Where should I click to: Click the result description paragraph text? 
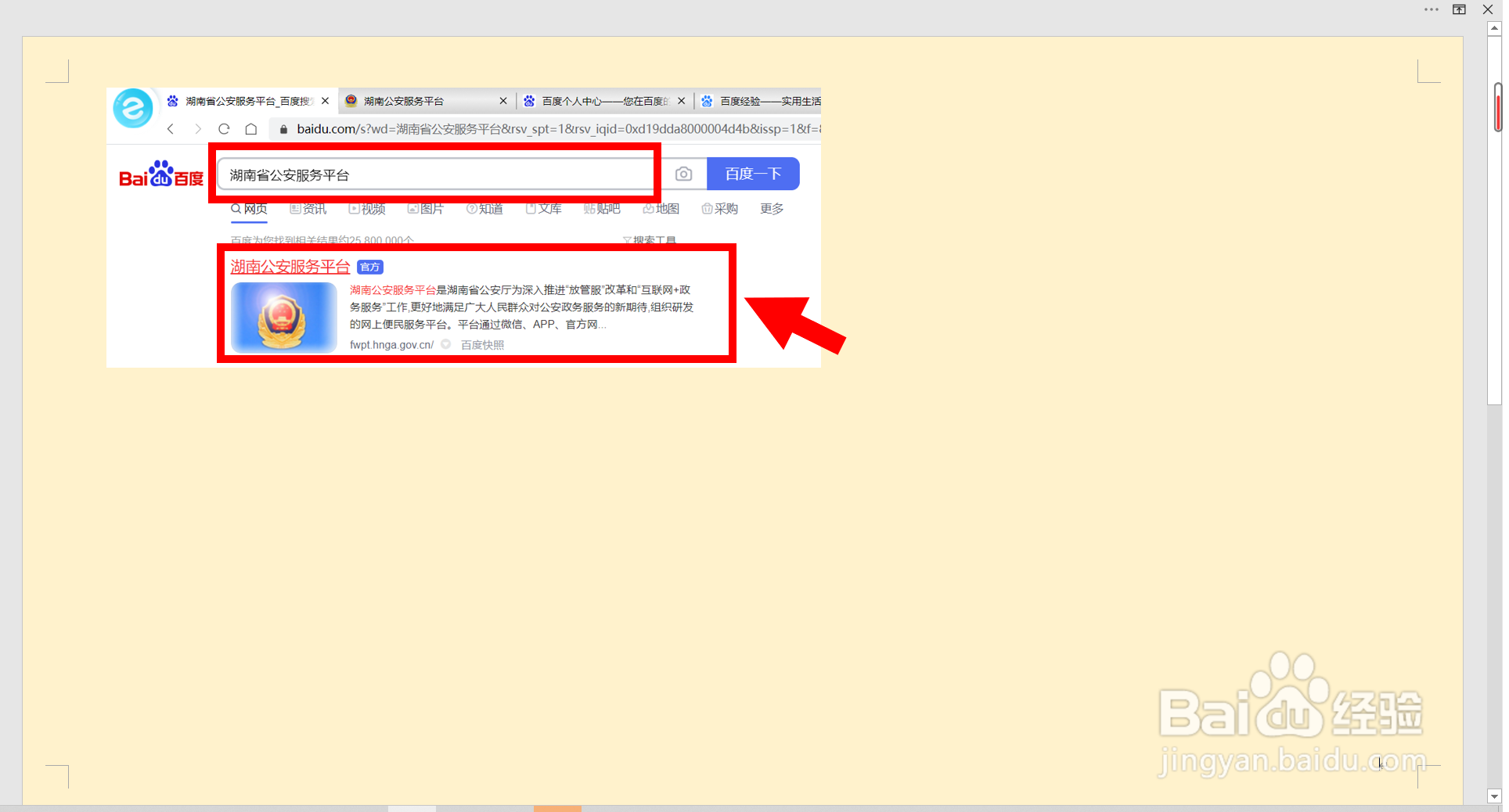pyautogui.click(x=522, y=307)
